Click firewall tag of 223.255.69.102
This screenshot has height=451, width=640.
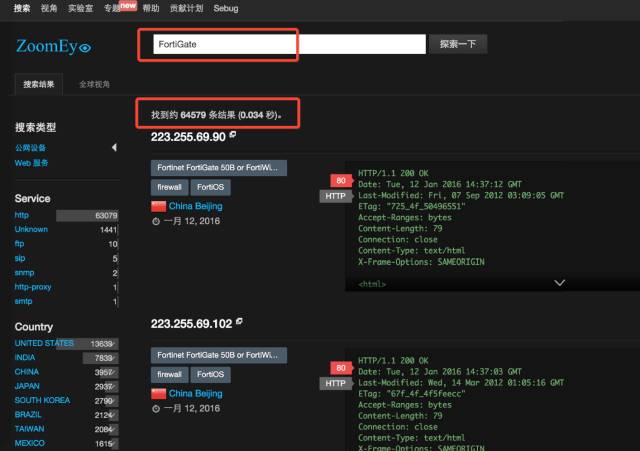click(x=169, y=375)
